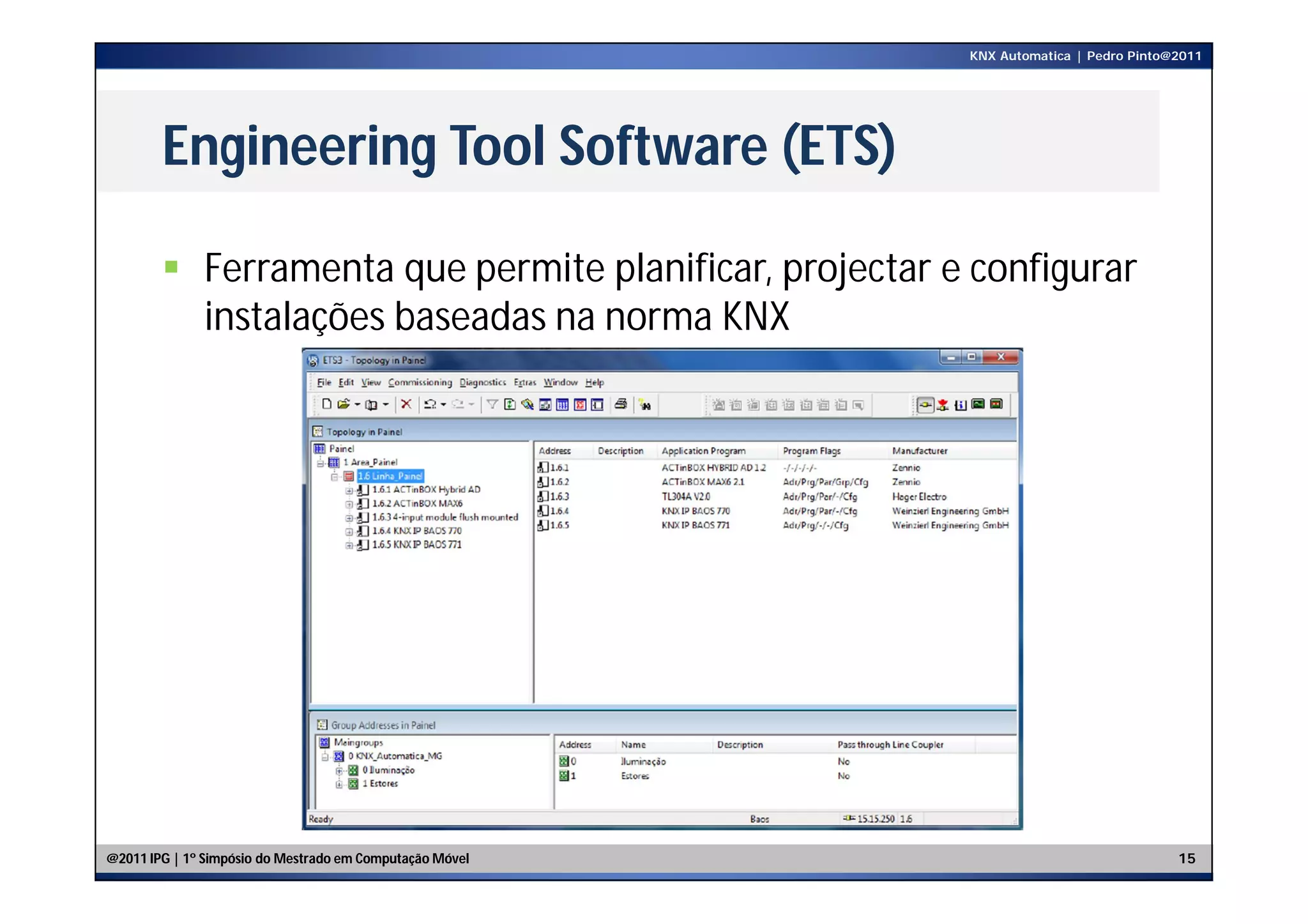
Task: Open the red Group Addresses view icon
Action: [580, 405]
